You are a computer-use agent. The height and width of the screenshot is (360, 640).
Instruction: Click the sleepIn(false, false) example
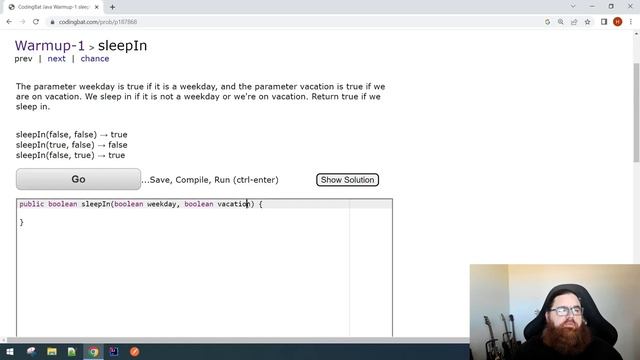coord(71,135)
